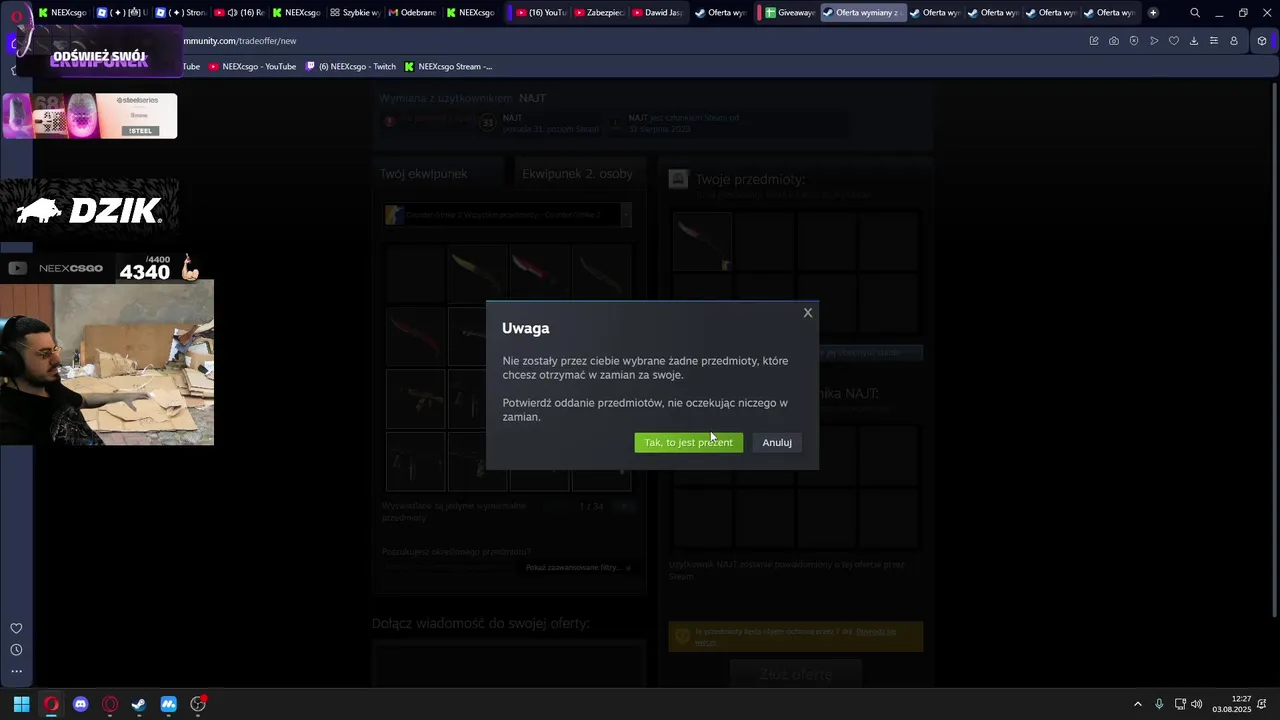Screen dimensions: 1280x720
Task: Open Steam from taskbar
Action: point(139,704)
